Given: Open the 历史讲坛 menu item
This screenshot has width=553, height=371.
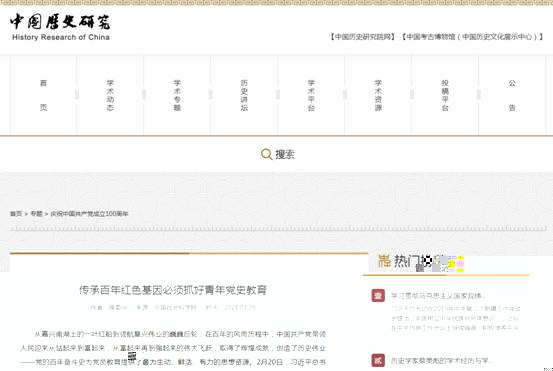Looking at the screenshot, I should (x=244, y=95).
